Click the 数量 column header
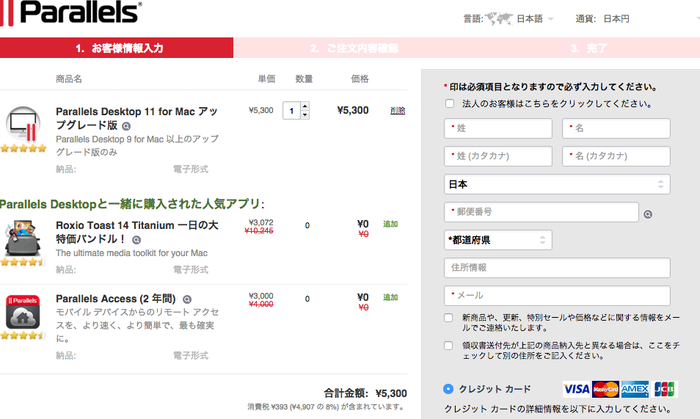 [304, 79]
